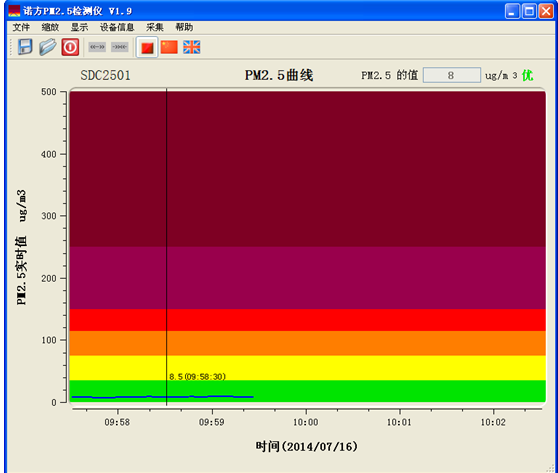Open file using the folder icon
This screenshot has height=473, width=558.
pyautogui.click(x=48, y=47)
